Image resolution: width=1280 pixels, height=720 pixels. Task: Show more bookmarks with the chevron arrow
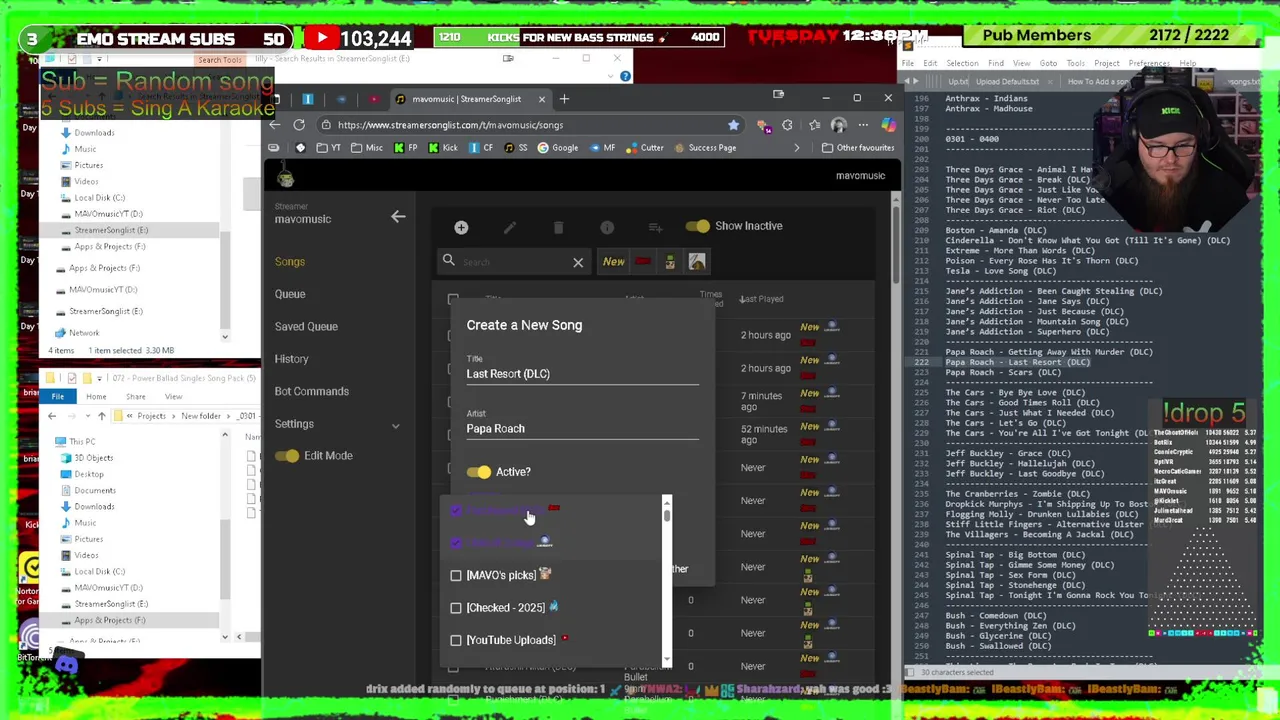797,148
